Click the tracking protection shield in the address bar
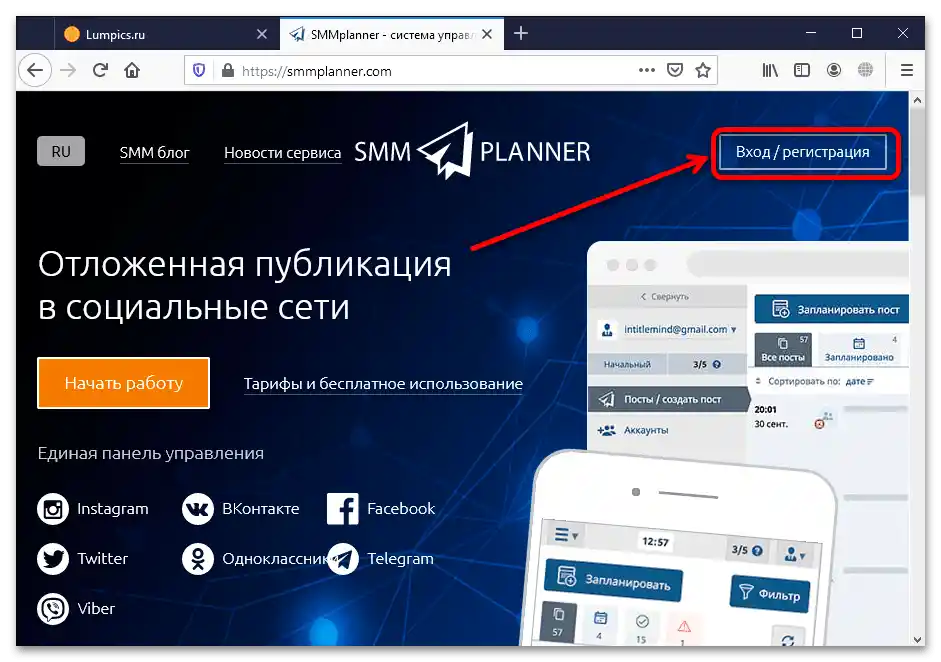Image resolution: width=941 pixels, height=662 pixels. coord(199,70)
